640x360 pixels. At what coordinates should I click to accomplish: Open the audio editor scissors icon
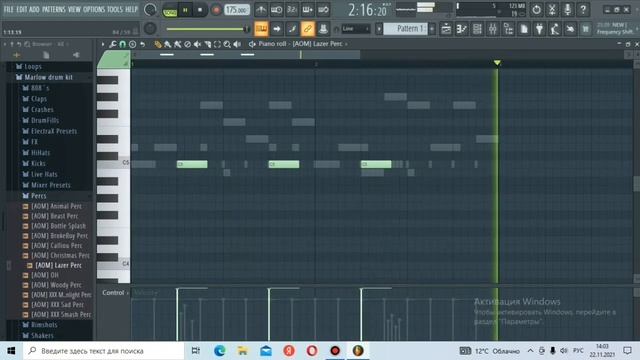[x=552, y=9]
